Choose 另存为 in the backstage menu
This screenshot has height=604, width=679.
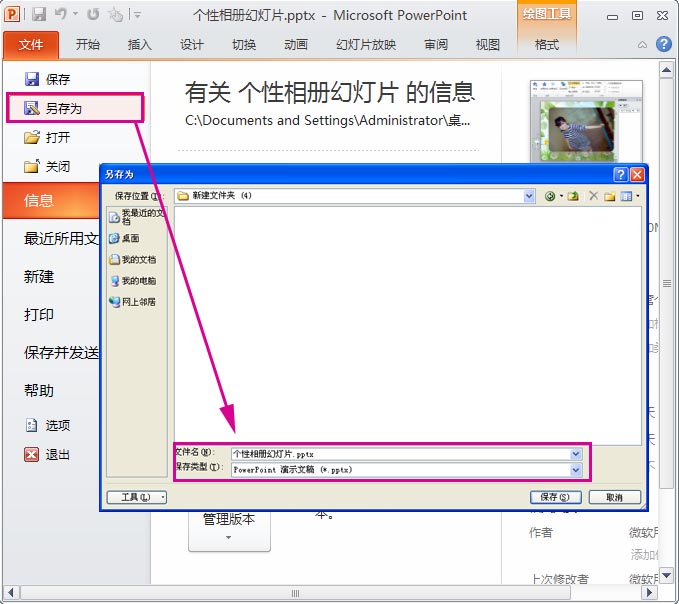click(x=74, y=108)
